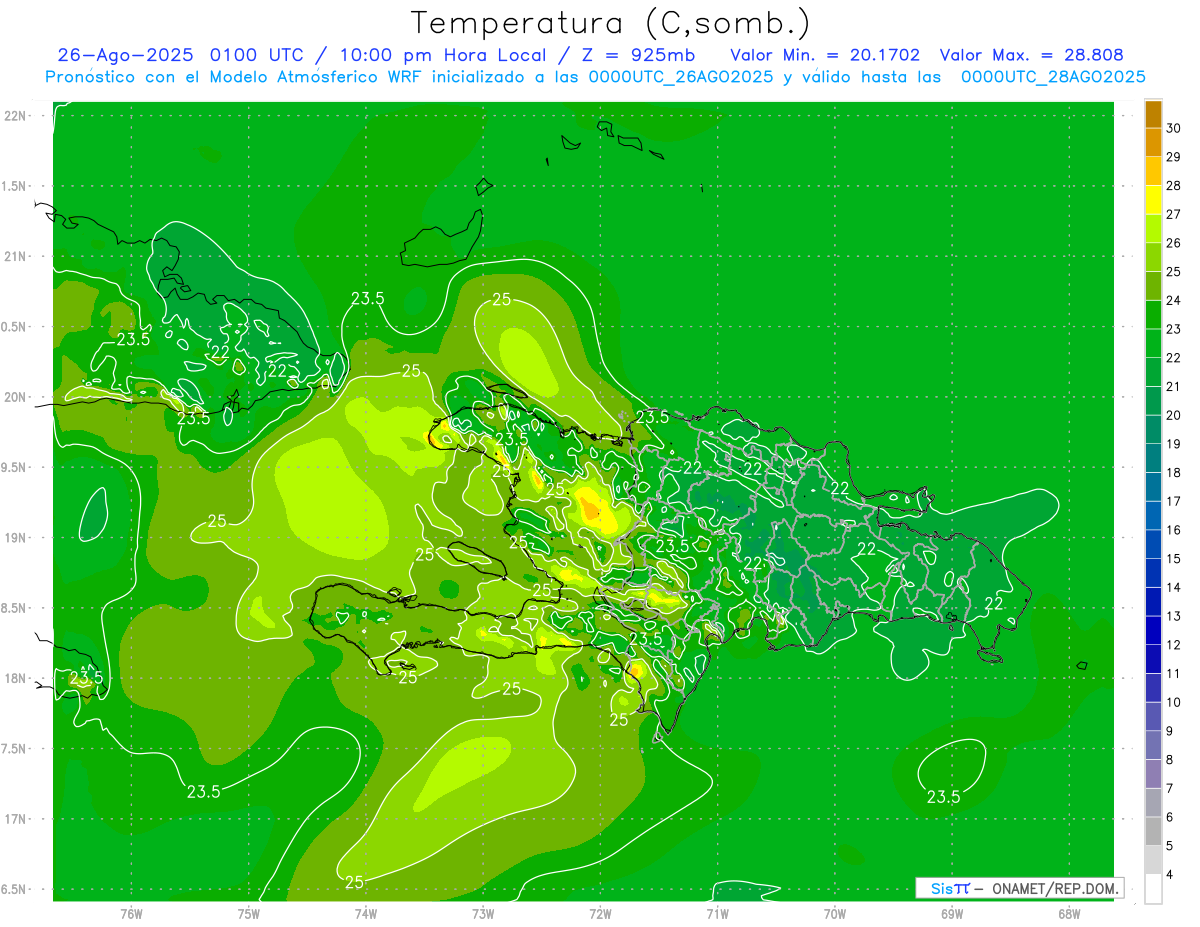This screenshot has height=927, width=1200.
Task: Click the legend number '28'
Action: coord(1174,186)
